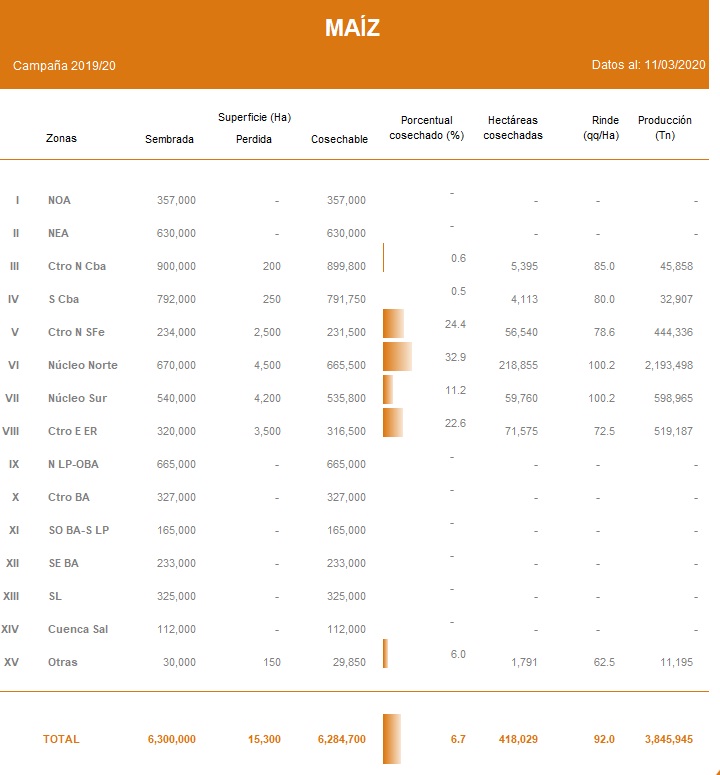Click the Producción (Tn) column header
The image size is (720, 775).
tap(664, 128)
